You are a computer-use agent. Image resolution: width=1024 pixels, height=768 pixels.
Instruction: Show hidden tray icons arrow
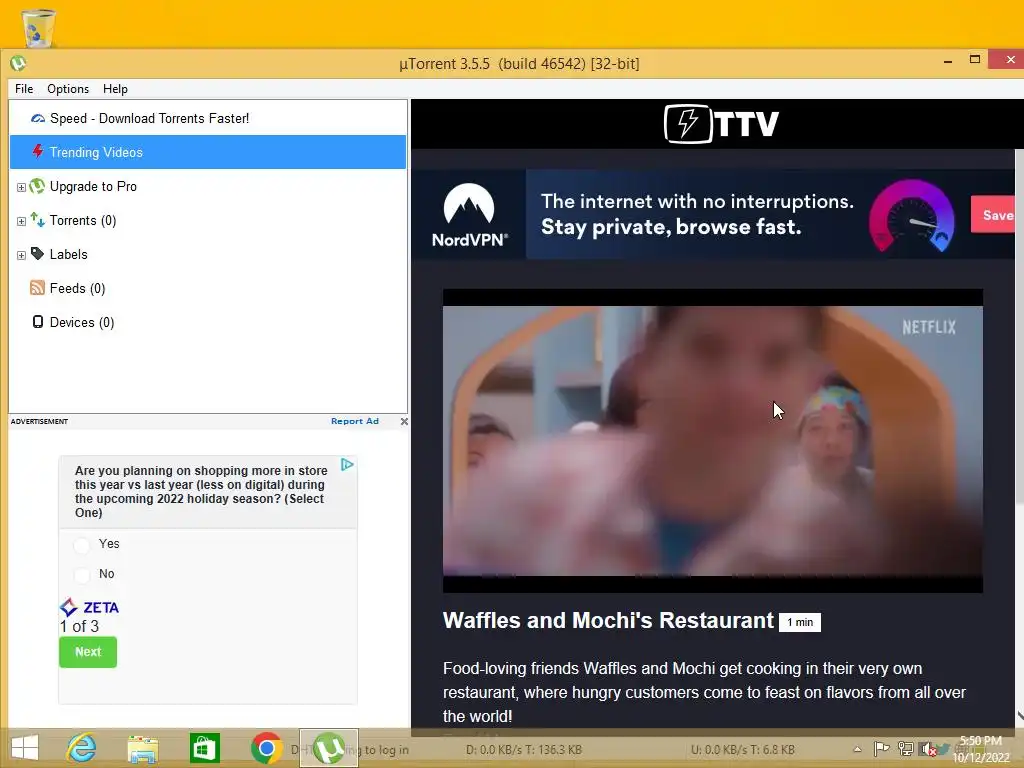pyautogui.click(x=857, y=749)
